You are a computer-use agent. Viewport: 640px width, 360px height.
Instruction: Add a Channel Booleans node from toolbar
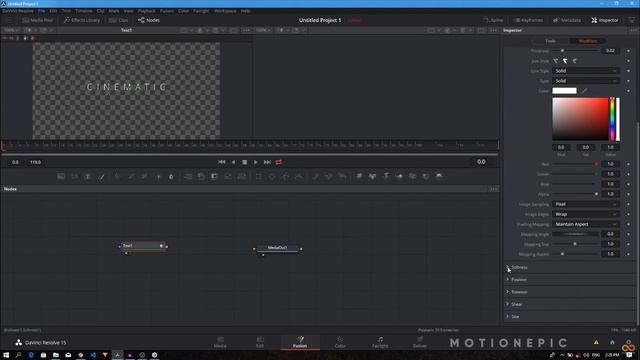(201, 176)
